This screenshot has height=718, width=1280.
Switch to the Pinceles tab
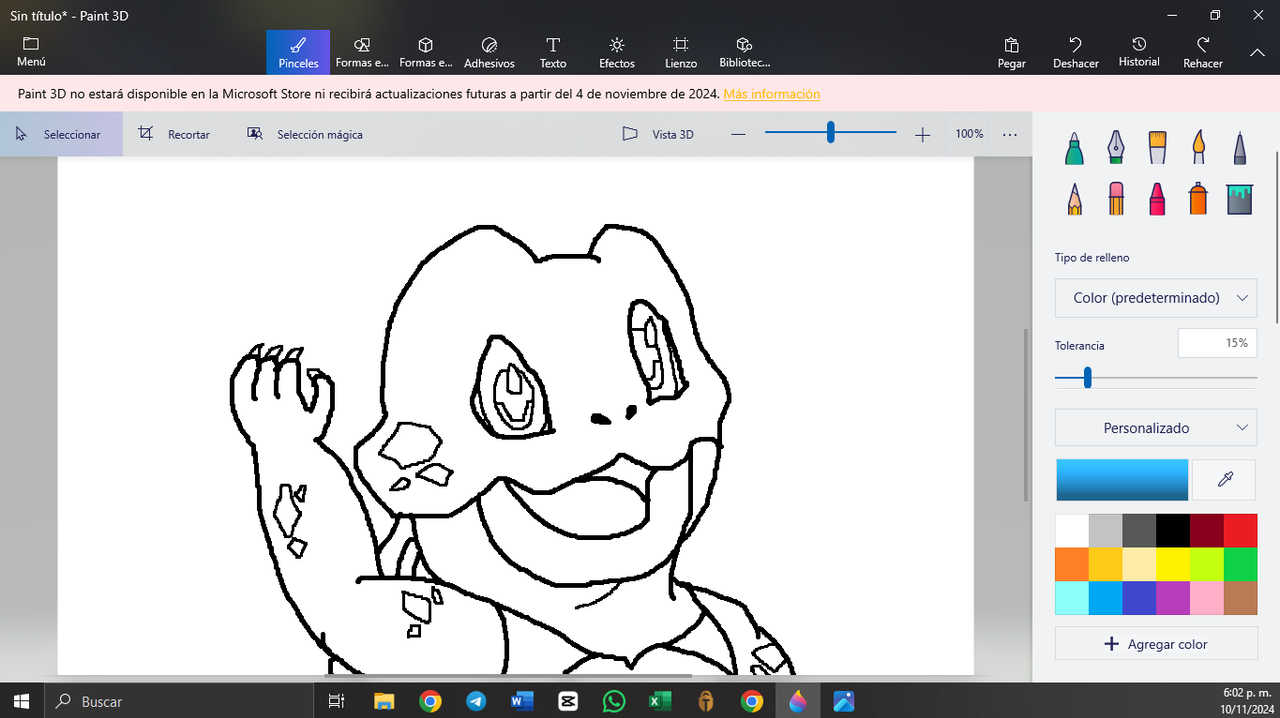pyautogui.click(x=298, y=52)
